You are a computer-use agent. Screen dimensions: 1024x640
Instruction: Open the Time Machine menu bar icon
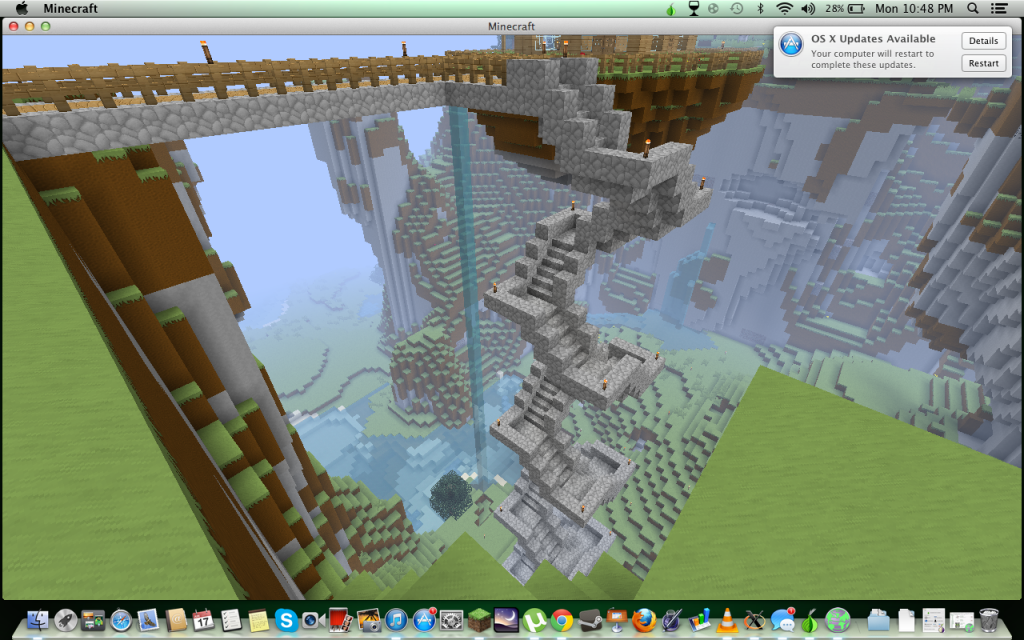tap(737, 8)
